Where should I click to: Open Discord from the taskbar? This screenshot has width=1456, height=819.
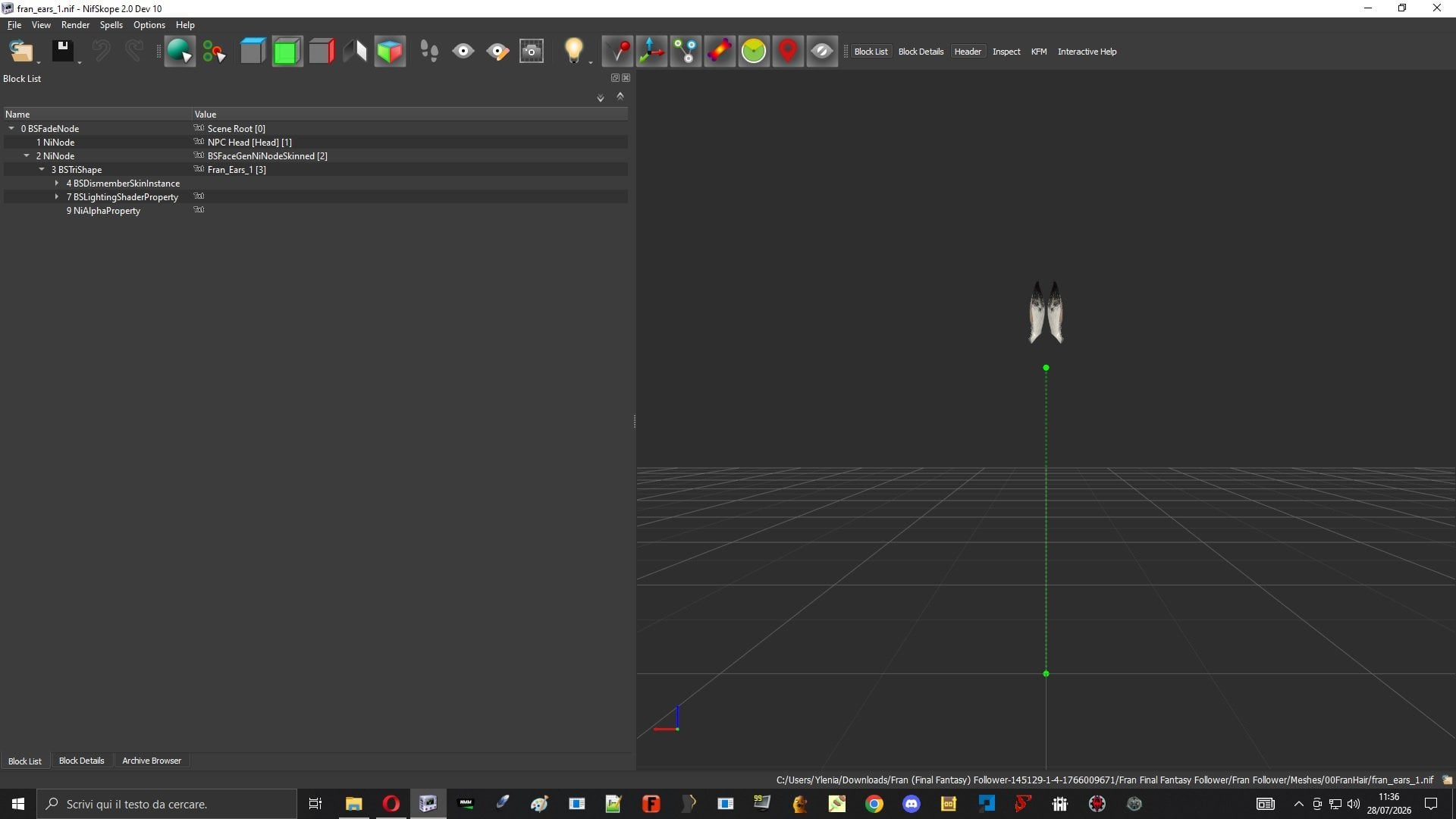click(912, 804)
